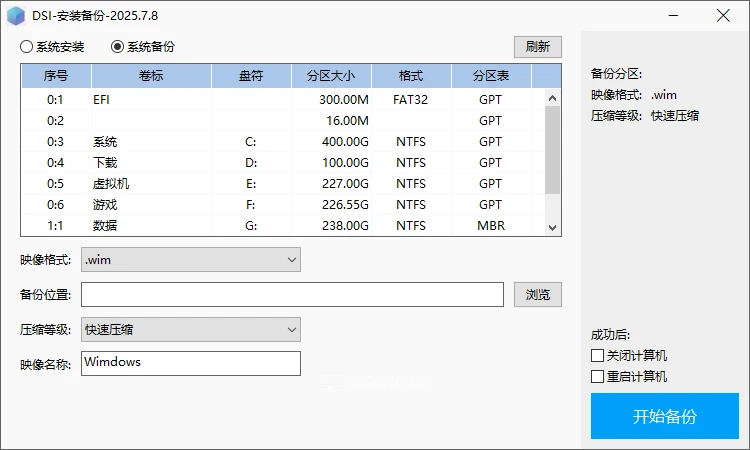Click the FAT32 format cell

pyautogui.click(x=410, y=99)
